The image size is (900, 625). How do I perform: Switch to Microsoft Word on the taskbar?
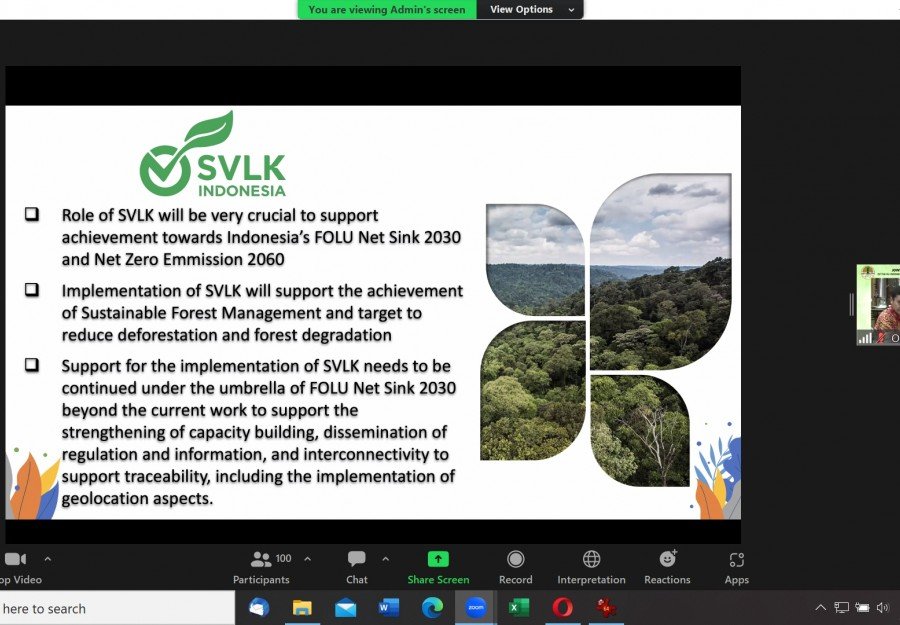coord(389,607)
